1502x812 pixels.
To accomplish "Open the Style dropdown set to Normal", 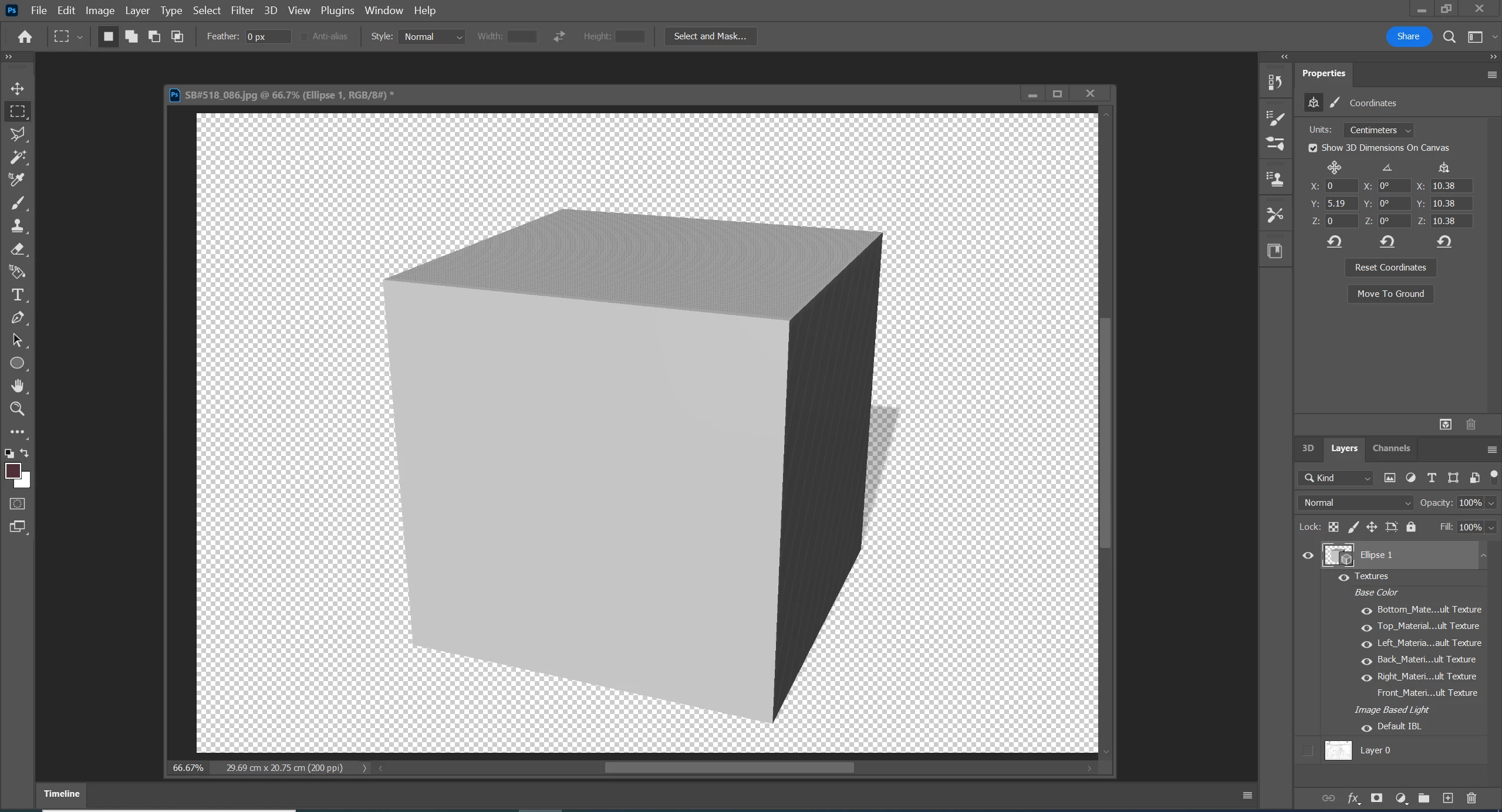I will (x=432, y=36).
